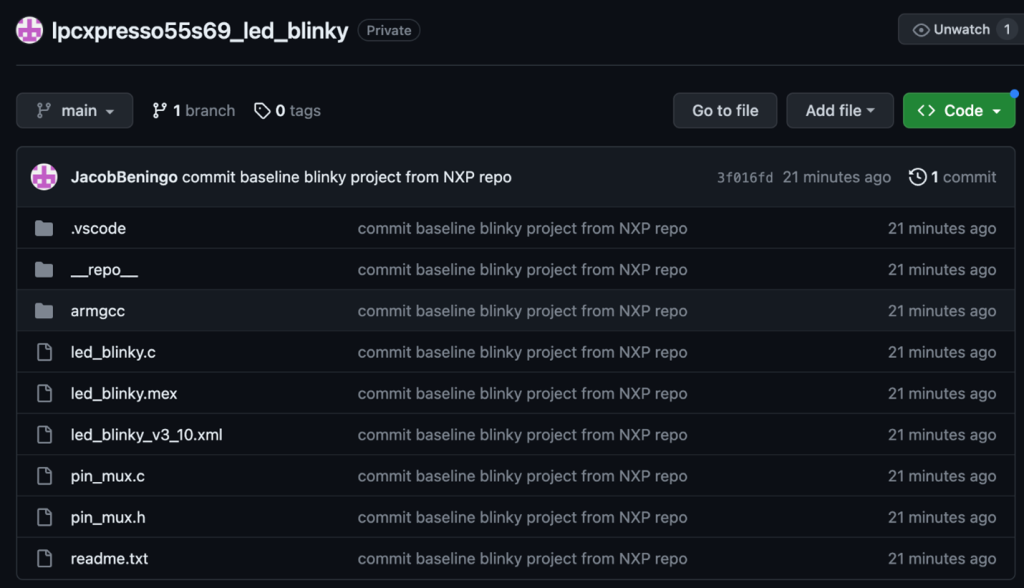This screenshot has width=1024, height=588.
Task: Open readme.txt file
Action: coord(109,559)
